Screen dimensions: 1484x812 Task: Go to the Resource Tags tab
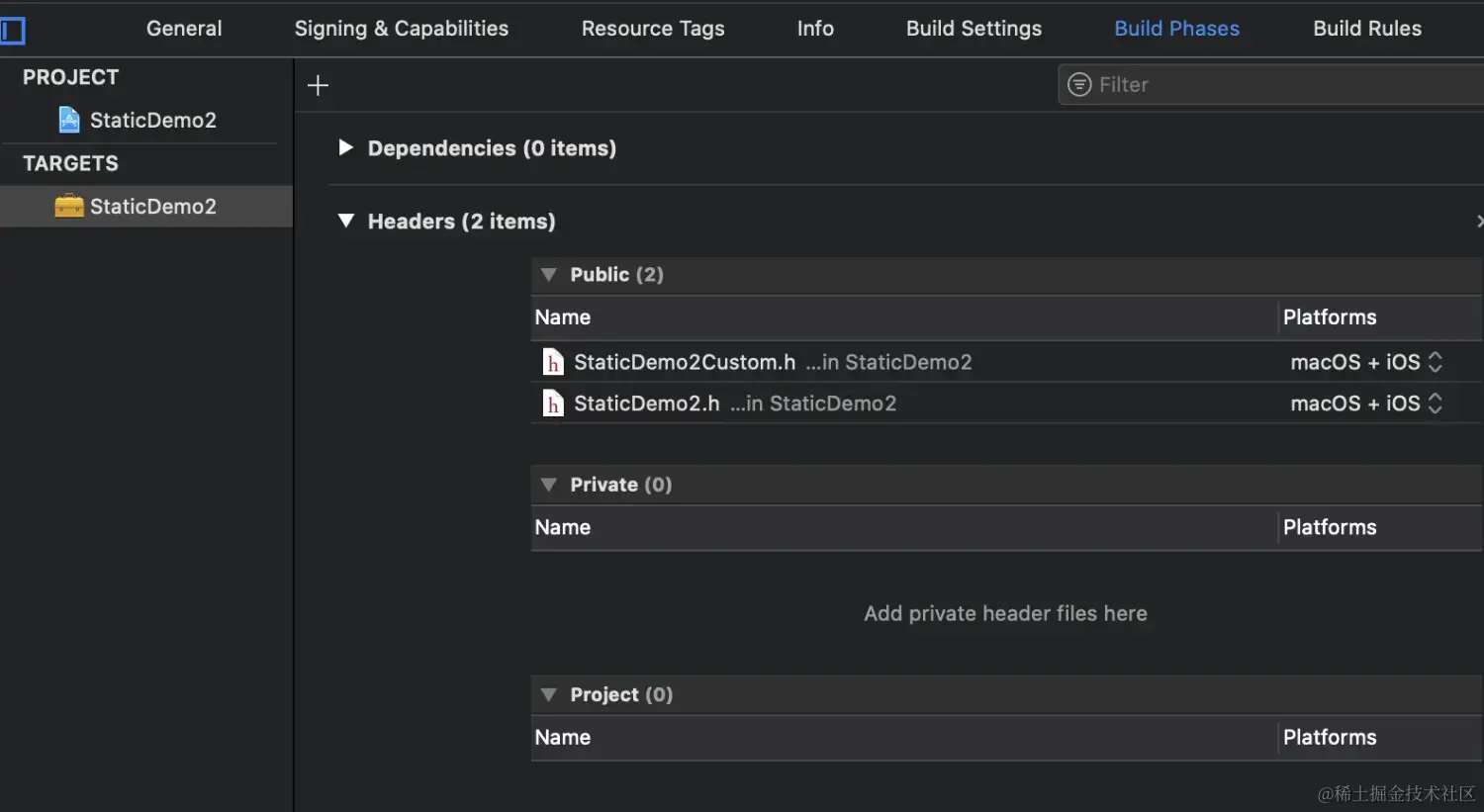coord(653,29)
